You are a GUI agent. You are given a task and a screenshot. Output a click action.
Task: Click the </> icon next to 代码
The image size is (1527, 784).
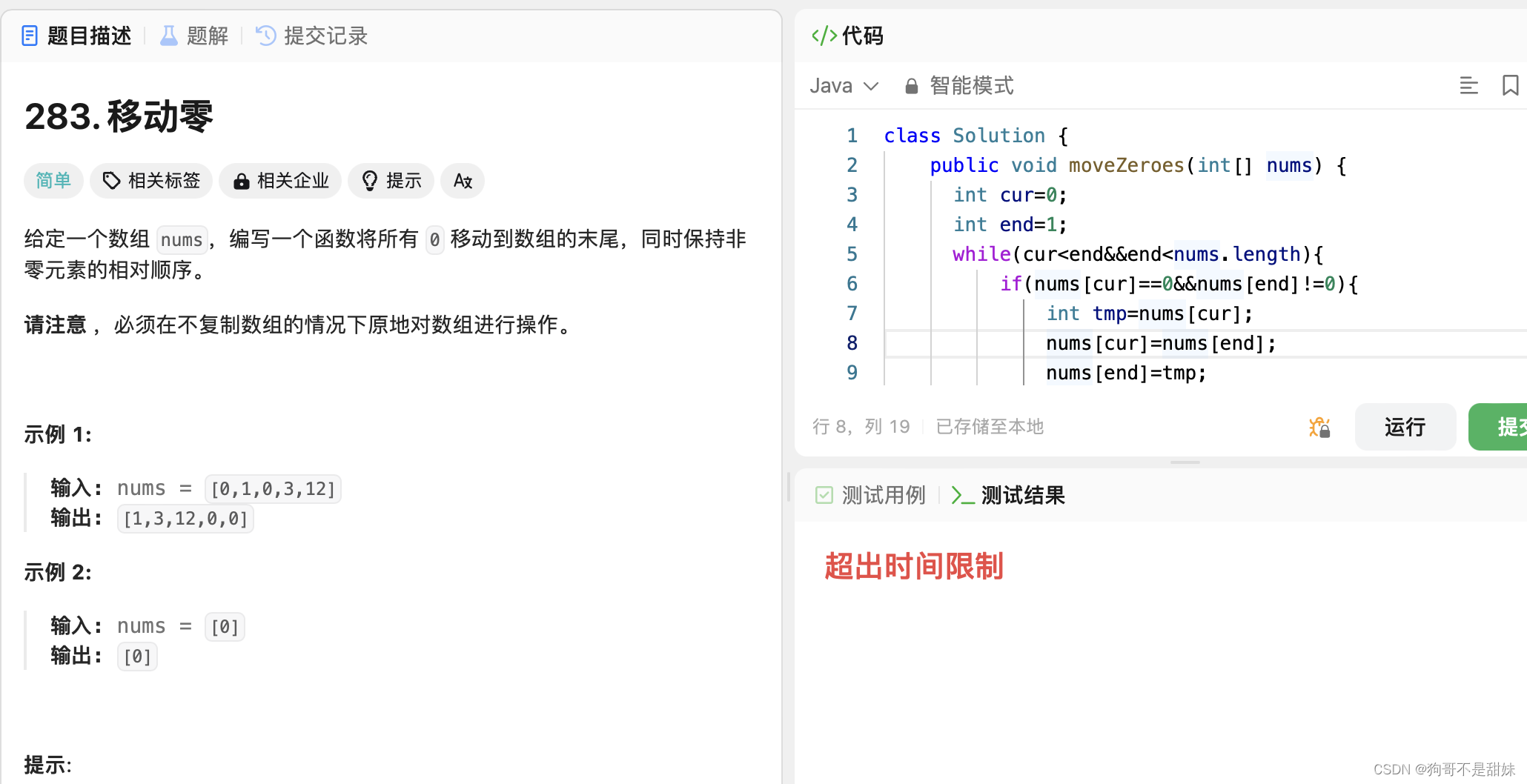click(x=823, y=35)
